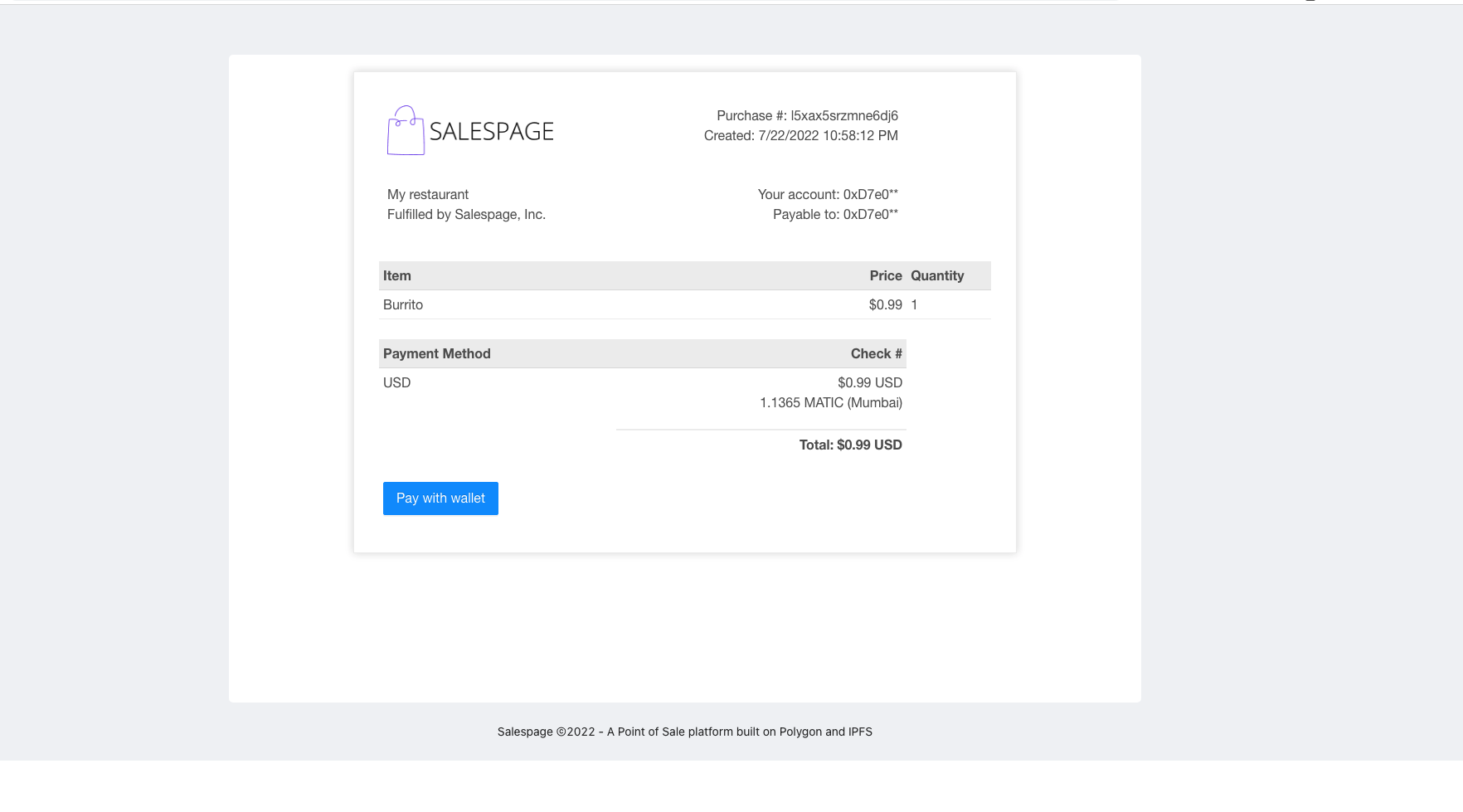
Task: Click the 1.1365 MATIC (Mumbai) amount
Action: [x=831, y=402]
